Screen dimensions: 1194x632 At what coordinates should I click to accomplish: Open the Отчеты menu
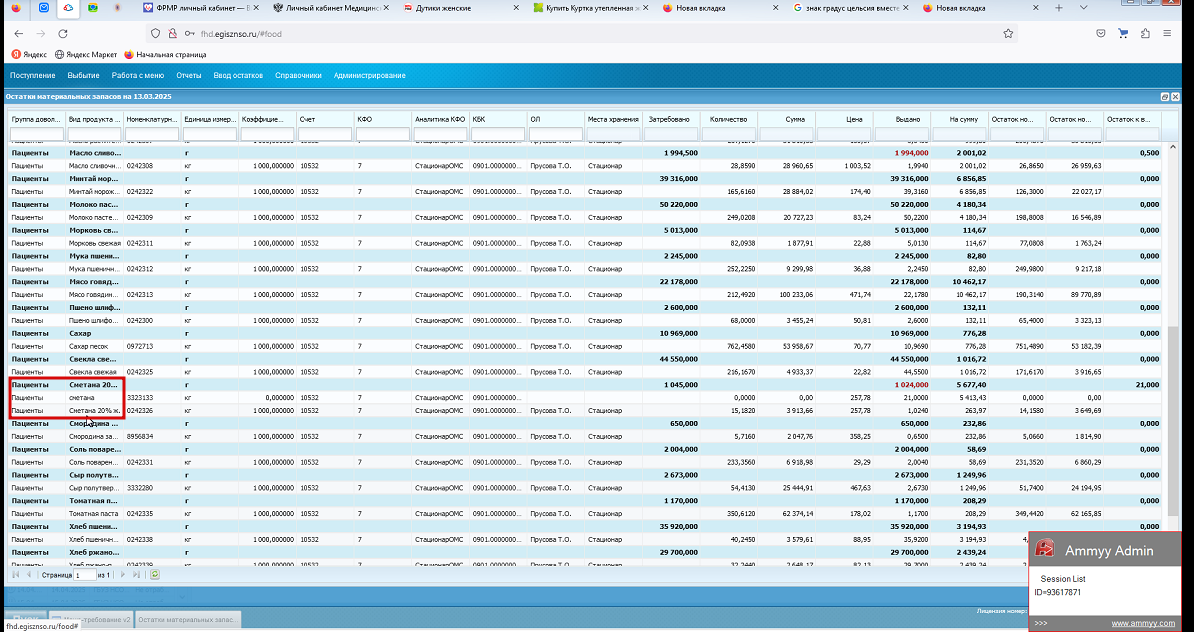[x=189, y=75]
